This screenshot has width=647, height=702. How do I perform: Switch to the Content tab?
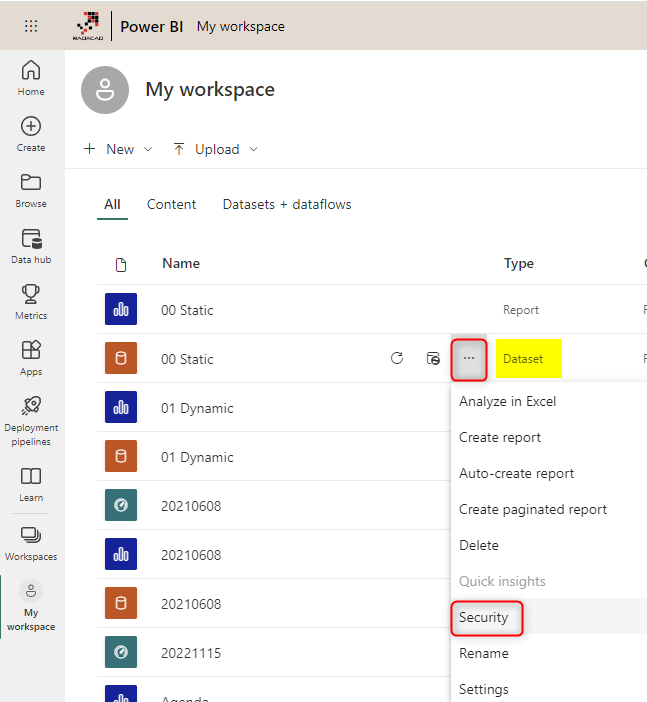(x=171, y=204)
